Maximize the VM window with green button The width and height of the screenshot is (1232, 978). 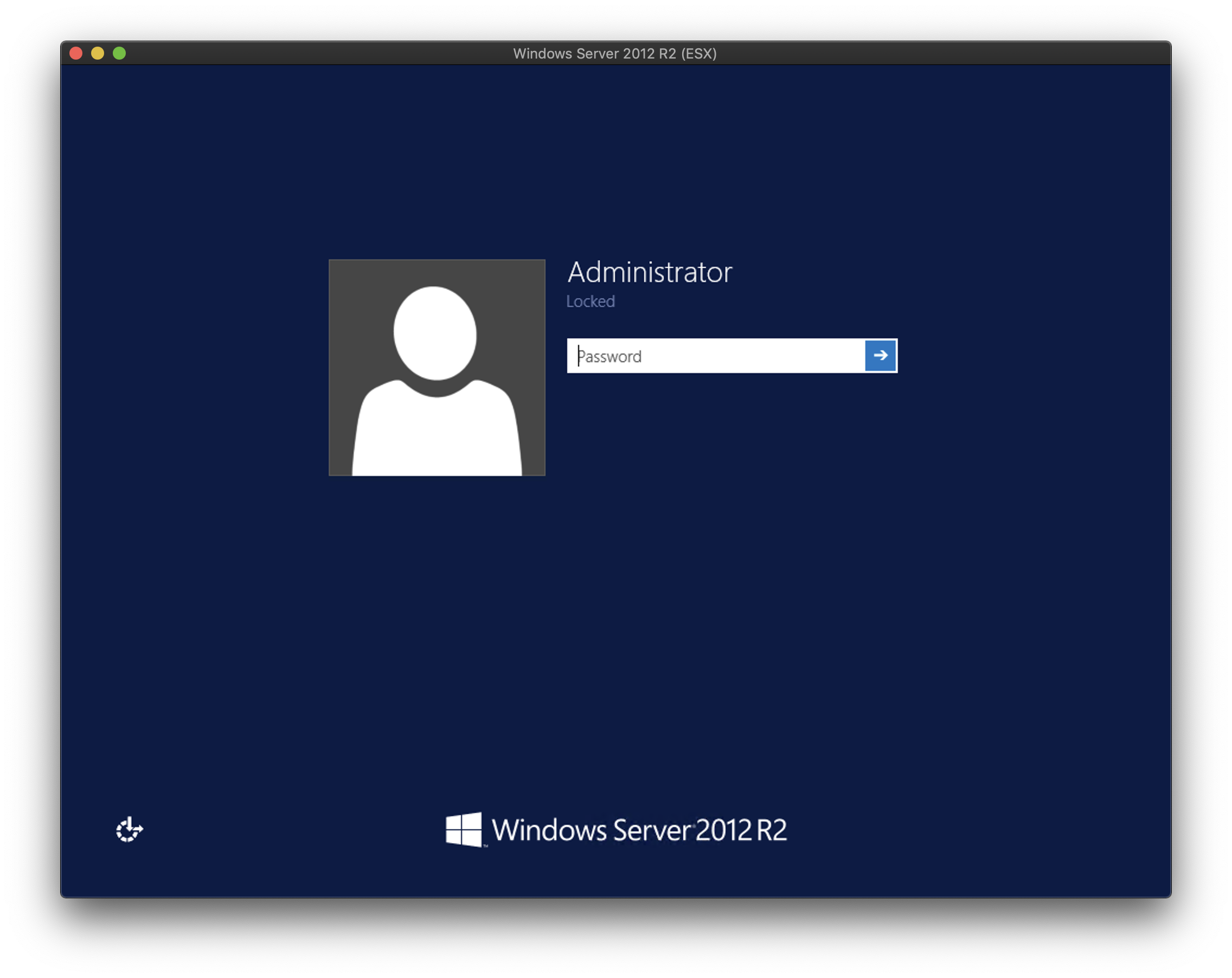click(x=119, y=53)
